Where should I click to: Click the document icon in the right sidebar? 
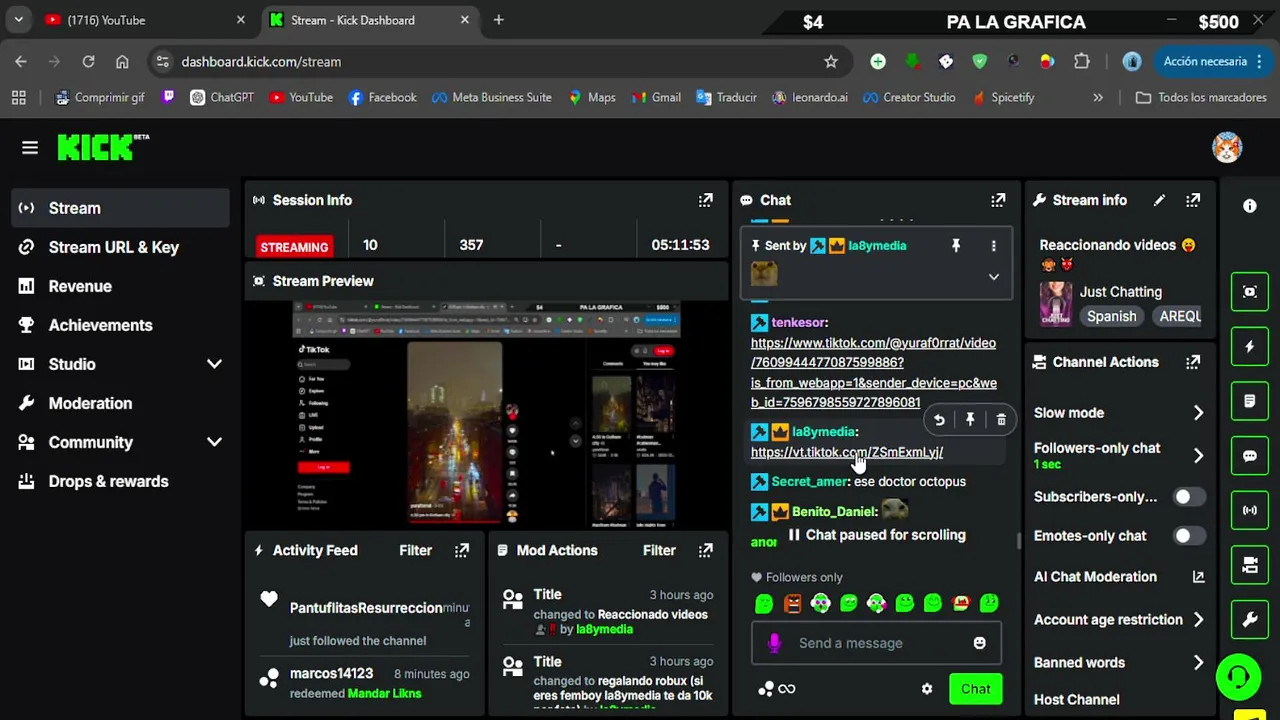[x=1250, y=401]
